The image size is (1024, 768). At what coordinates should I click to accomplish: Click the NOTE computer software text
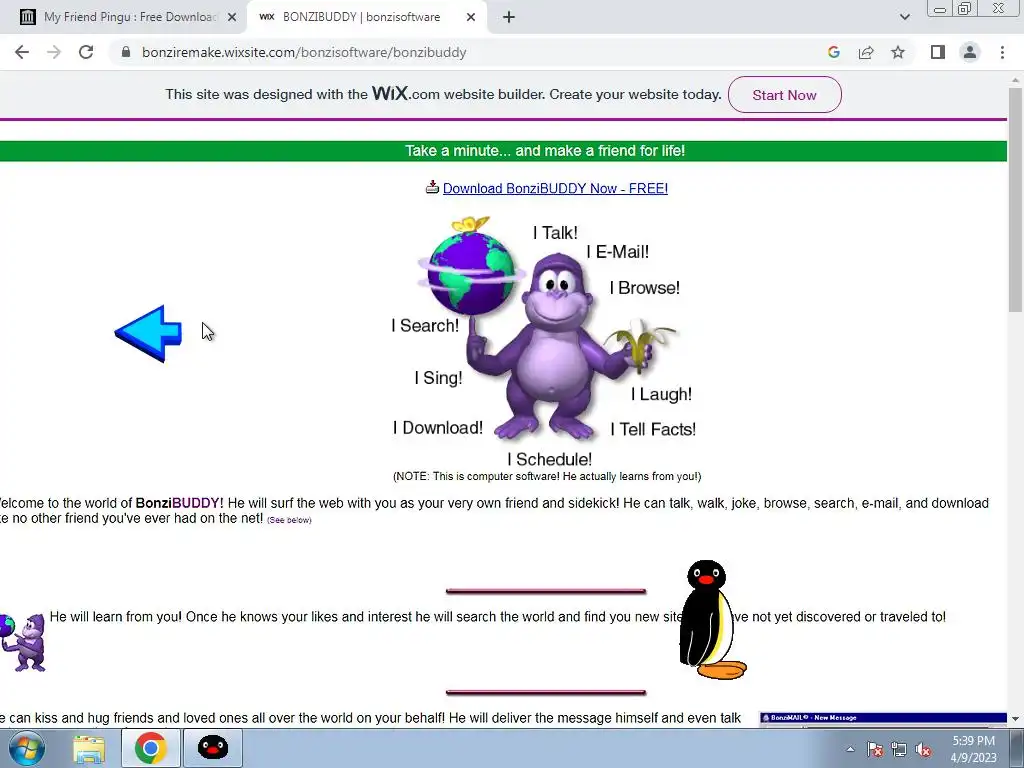547,477
